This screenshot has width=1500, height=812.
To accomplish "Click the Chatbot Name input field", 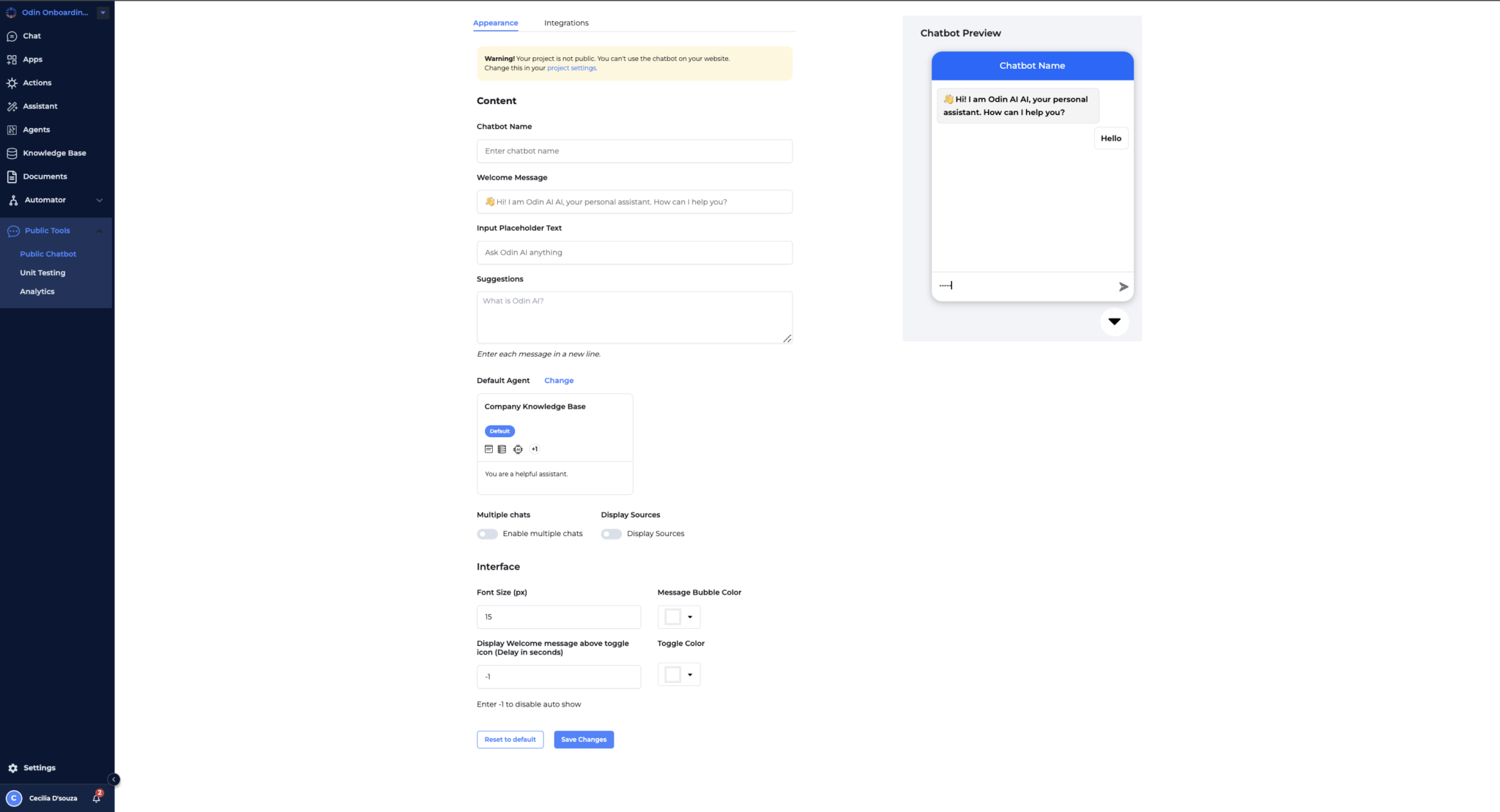I will (634, 151).
